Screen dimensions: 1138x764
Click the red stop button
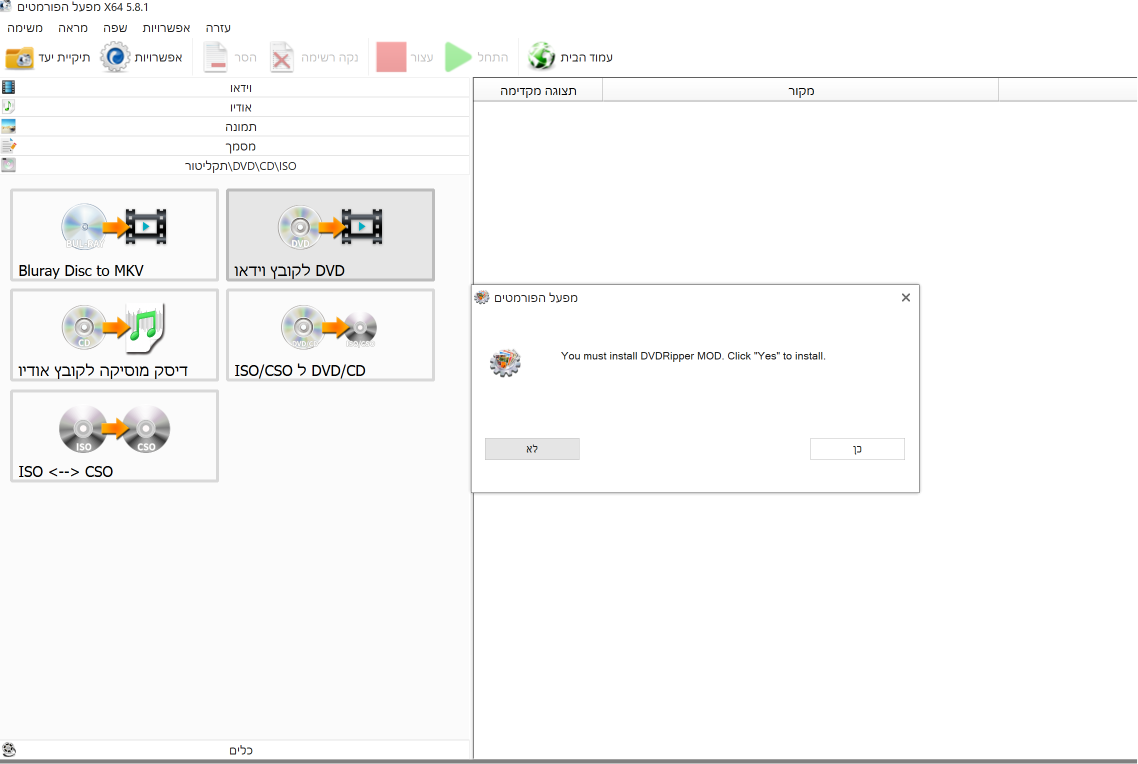click(391, 57)
